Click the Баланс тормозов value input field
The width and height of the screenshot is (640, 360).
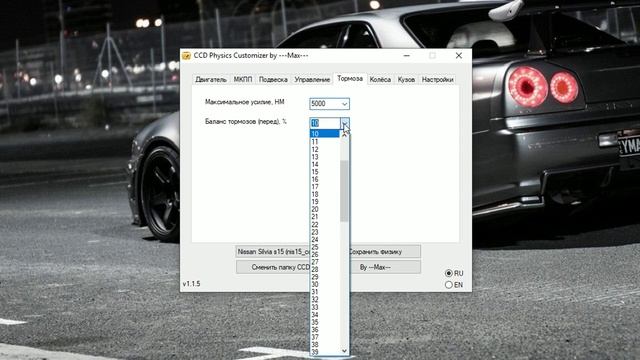[325, 123]
